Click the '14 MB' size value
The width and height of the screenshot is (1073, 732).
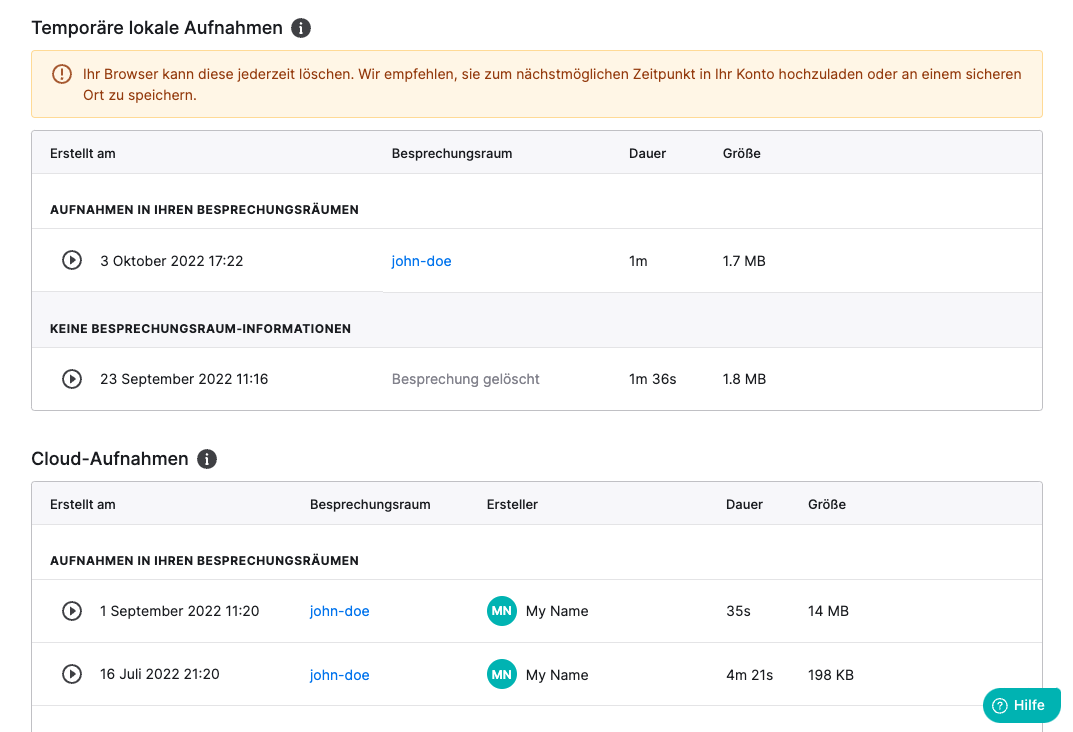pos(828,611)
